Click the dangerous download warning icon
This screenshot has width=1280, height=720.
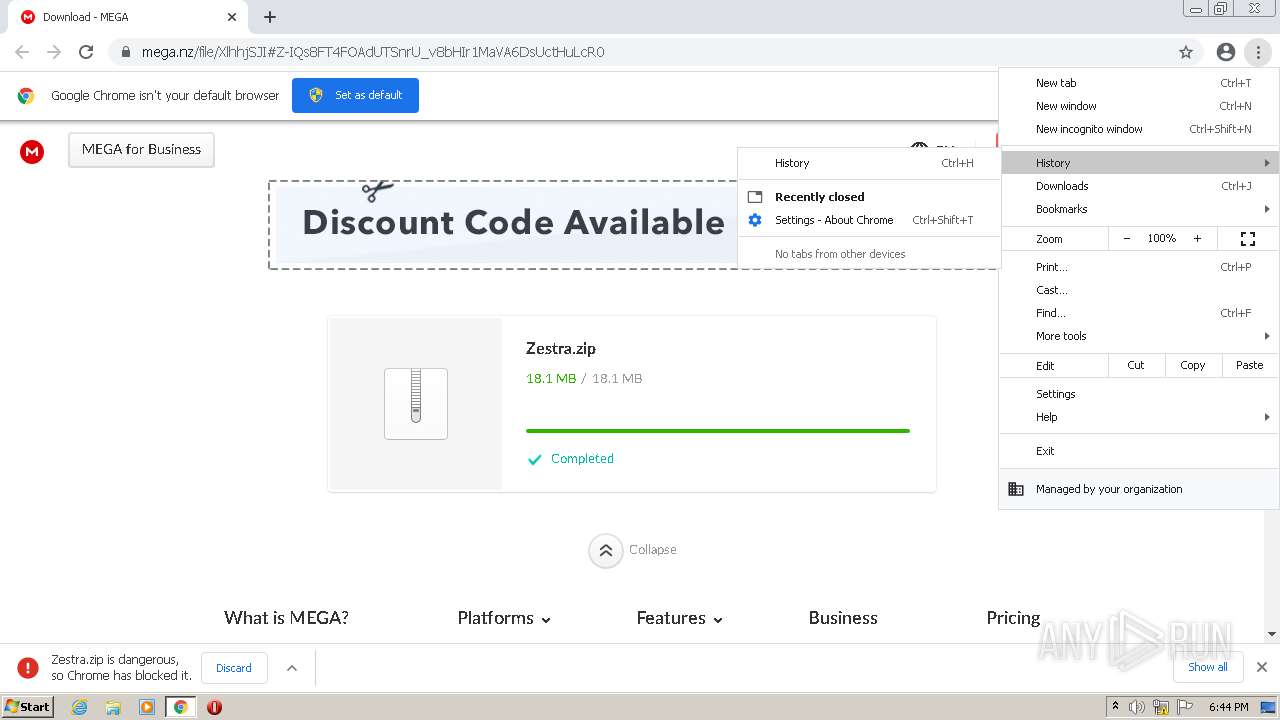coord(28,668)
